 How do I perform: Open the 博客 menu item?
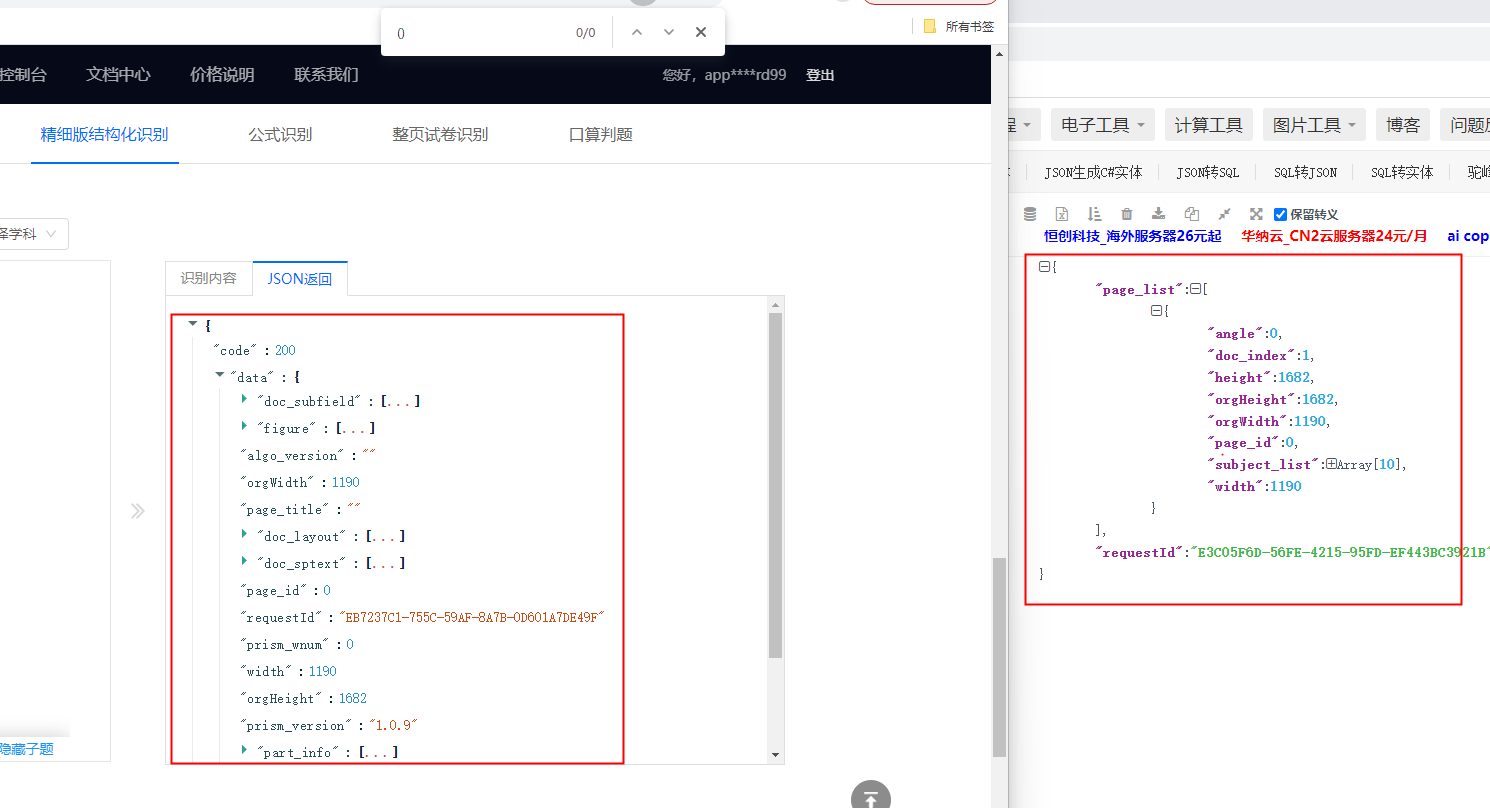(1403, 125)
